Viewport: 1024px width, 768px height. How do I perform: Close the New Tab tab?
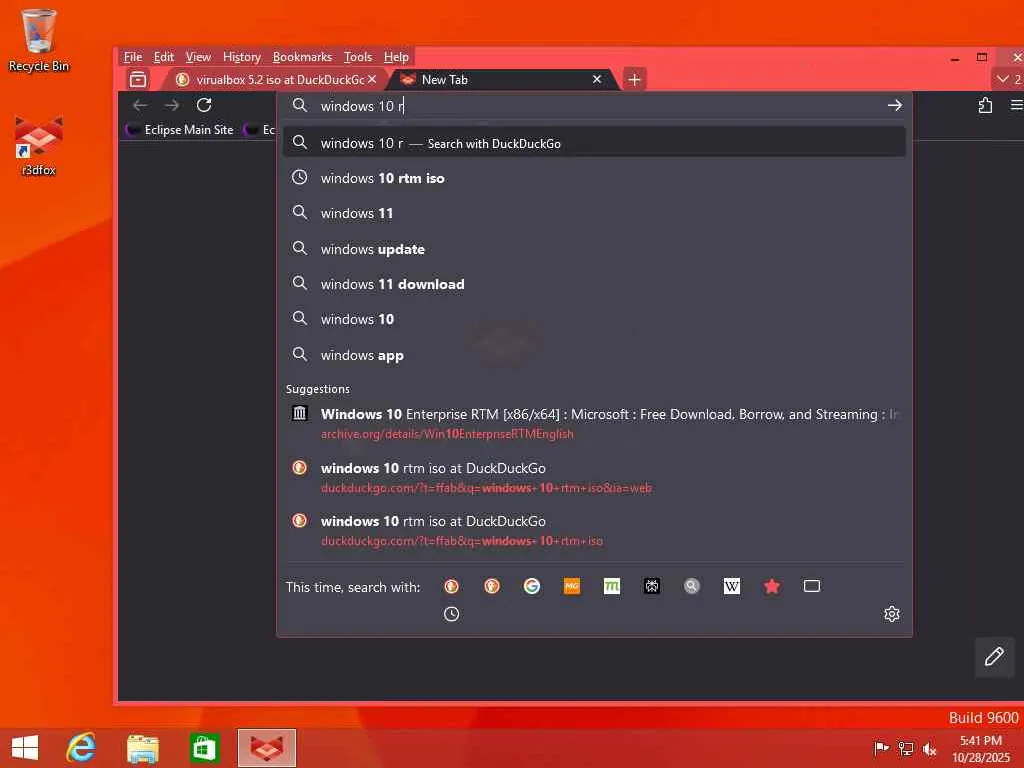[596, 79]
